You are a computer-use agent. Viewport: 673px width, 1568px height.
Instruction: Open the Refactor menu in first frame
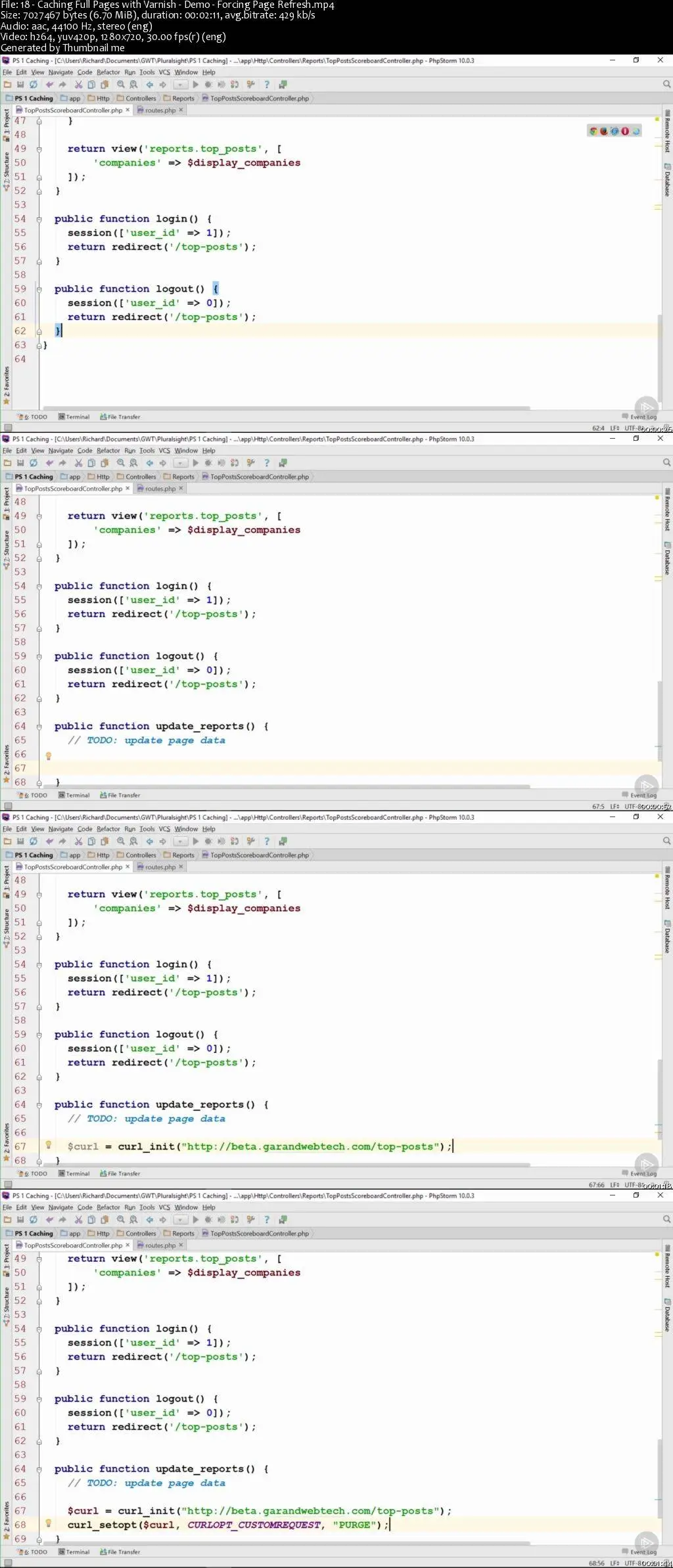tap(108, 72)
